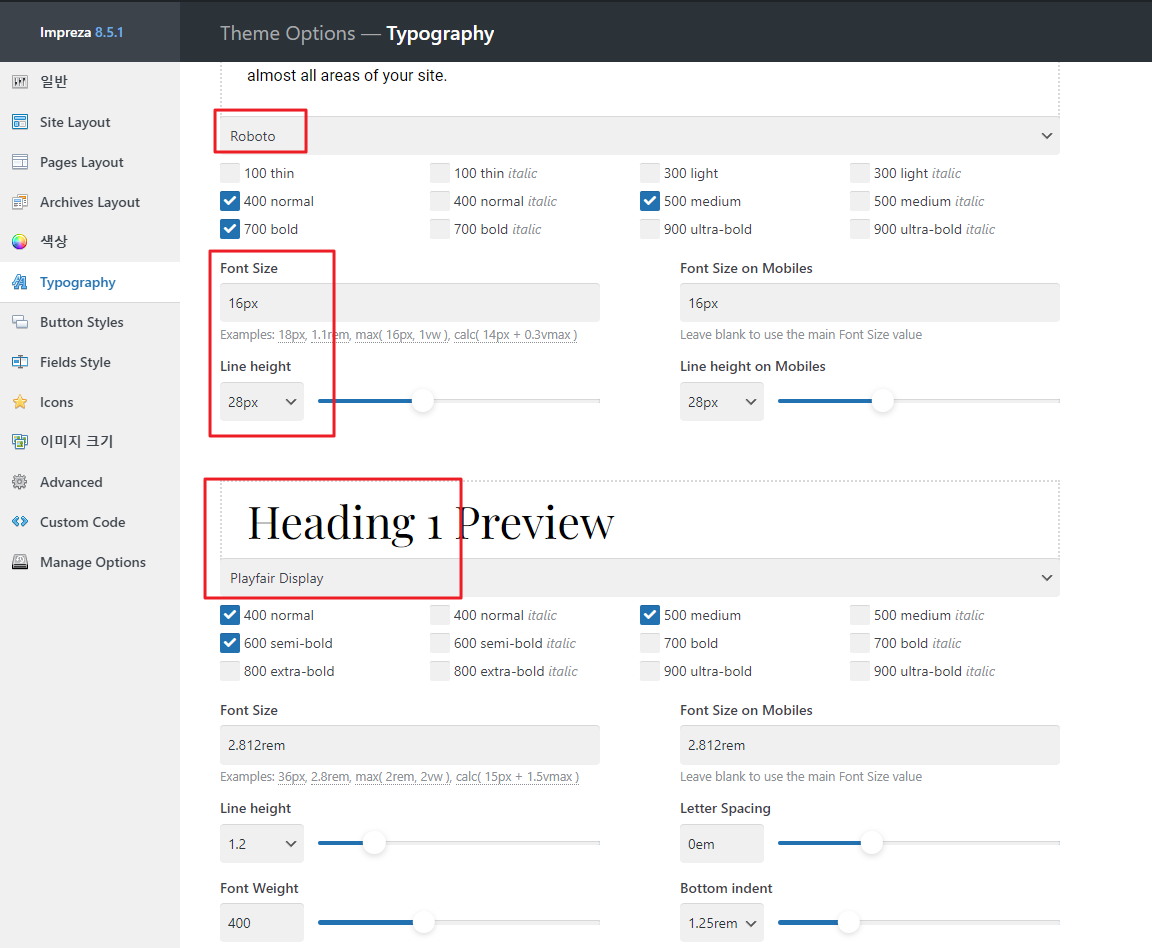Click the 이미지 크기 icon
This screenshot has width=1152, height=948.
pyautogui.click(x=20, y=441)
